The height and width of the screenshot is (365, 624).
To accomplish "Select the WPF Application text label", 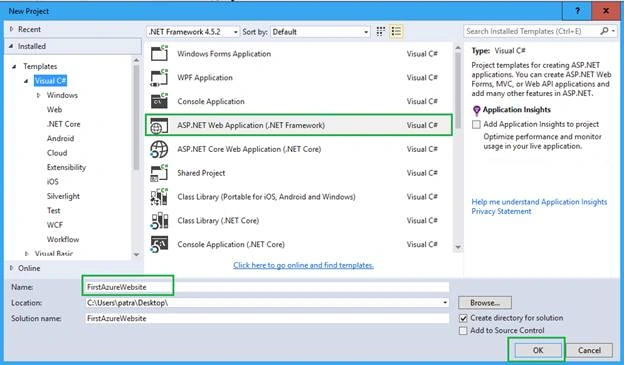I will pos(205,78).
